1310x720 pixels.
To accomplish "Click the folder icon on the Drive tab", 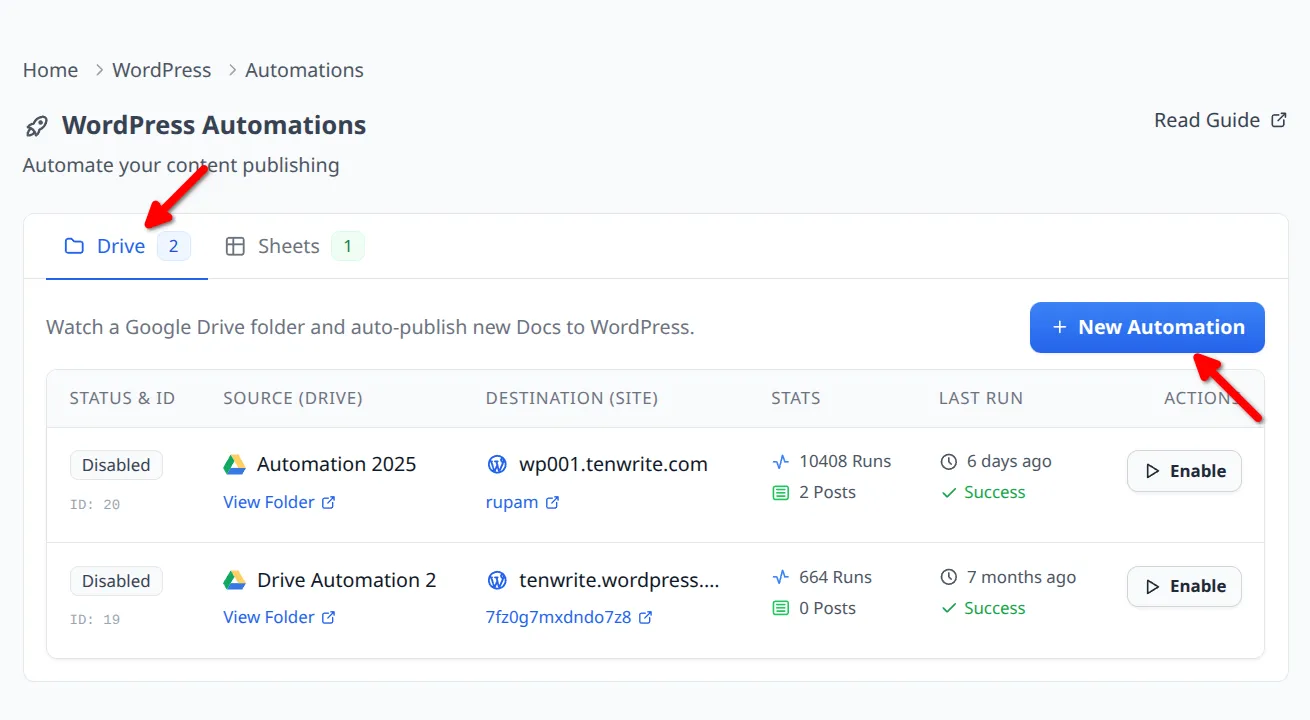I will click(73, 245).
